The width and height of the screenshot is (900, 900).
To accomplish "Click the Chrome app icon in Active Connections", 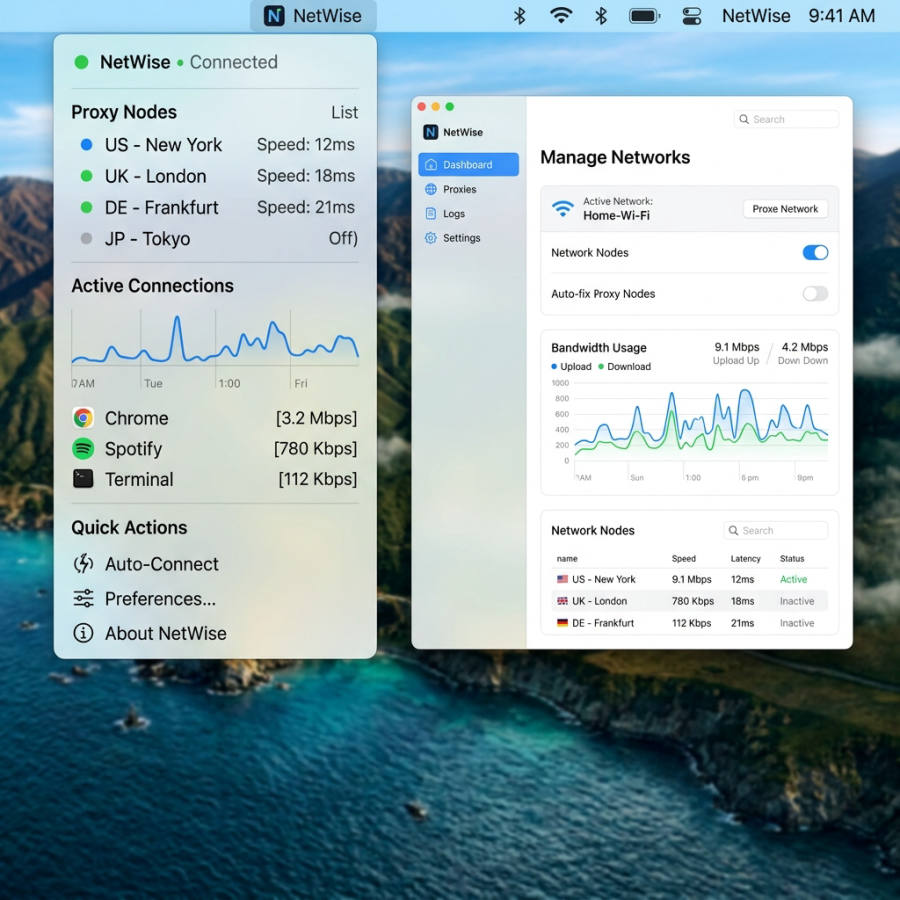I will [83, 418].
